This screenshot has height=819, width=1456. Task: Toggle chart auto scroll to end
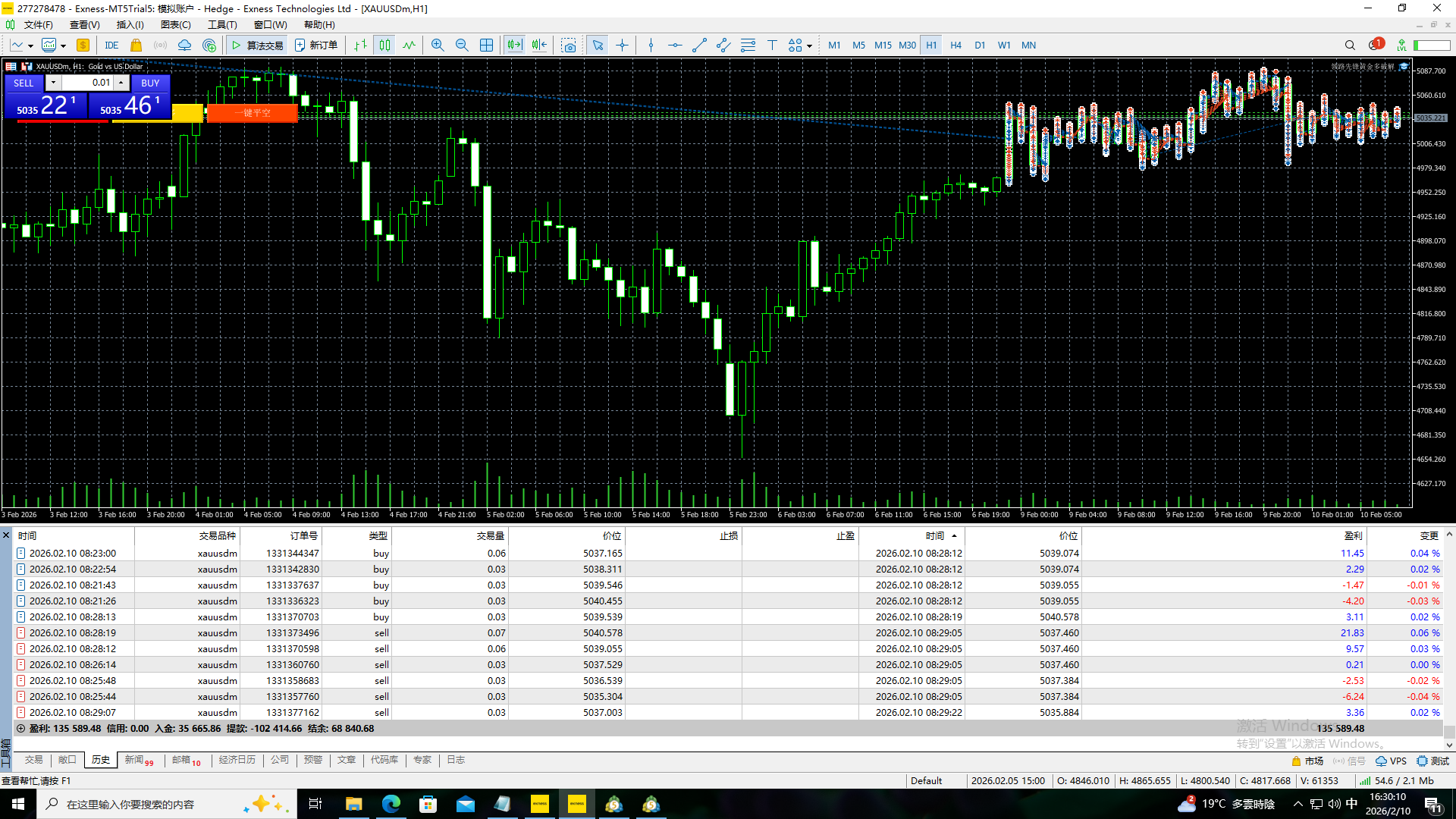tap(515, 45)
